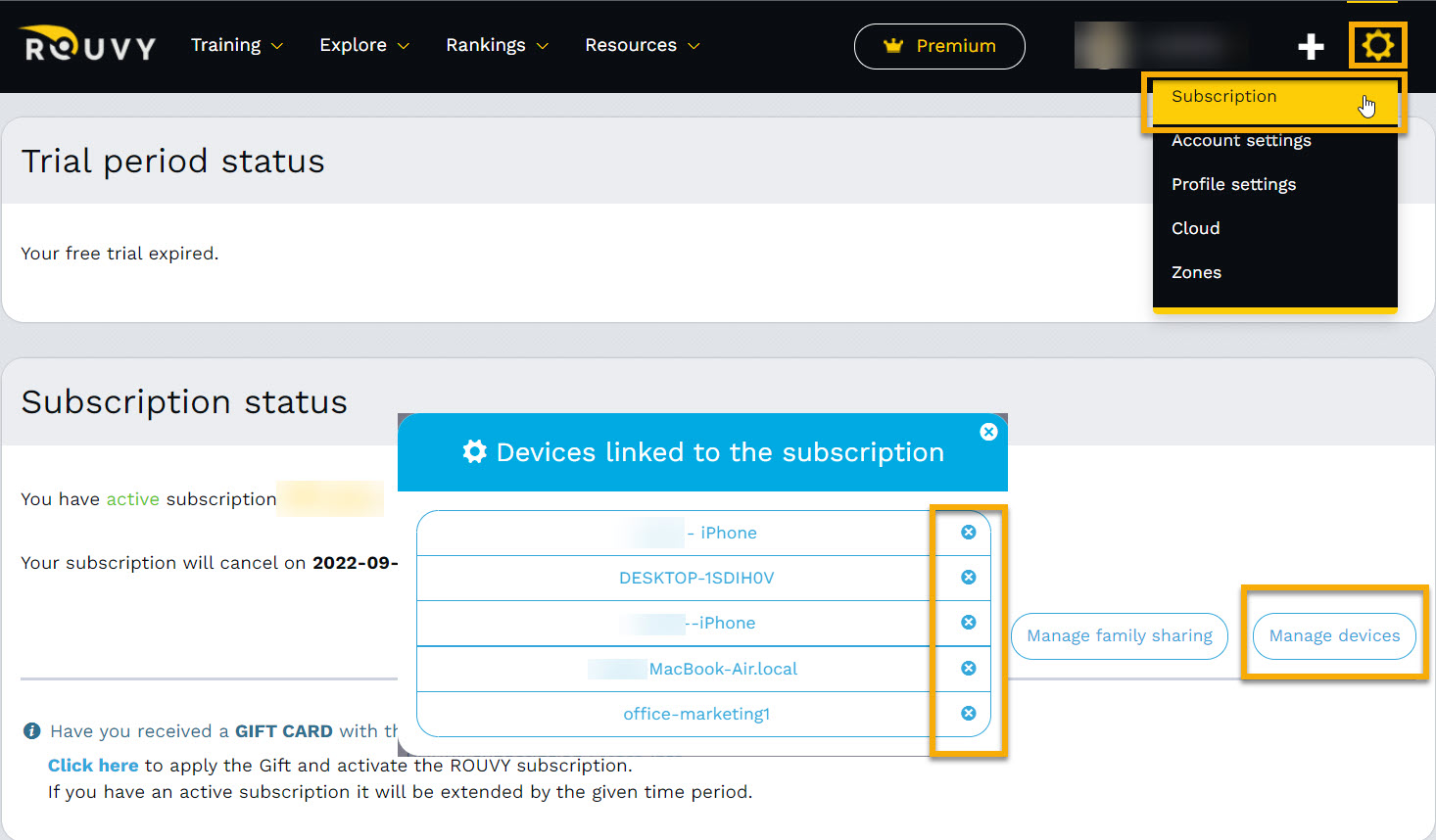Click Manage devices button

1334,636
